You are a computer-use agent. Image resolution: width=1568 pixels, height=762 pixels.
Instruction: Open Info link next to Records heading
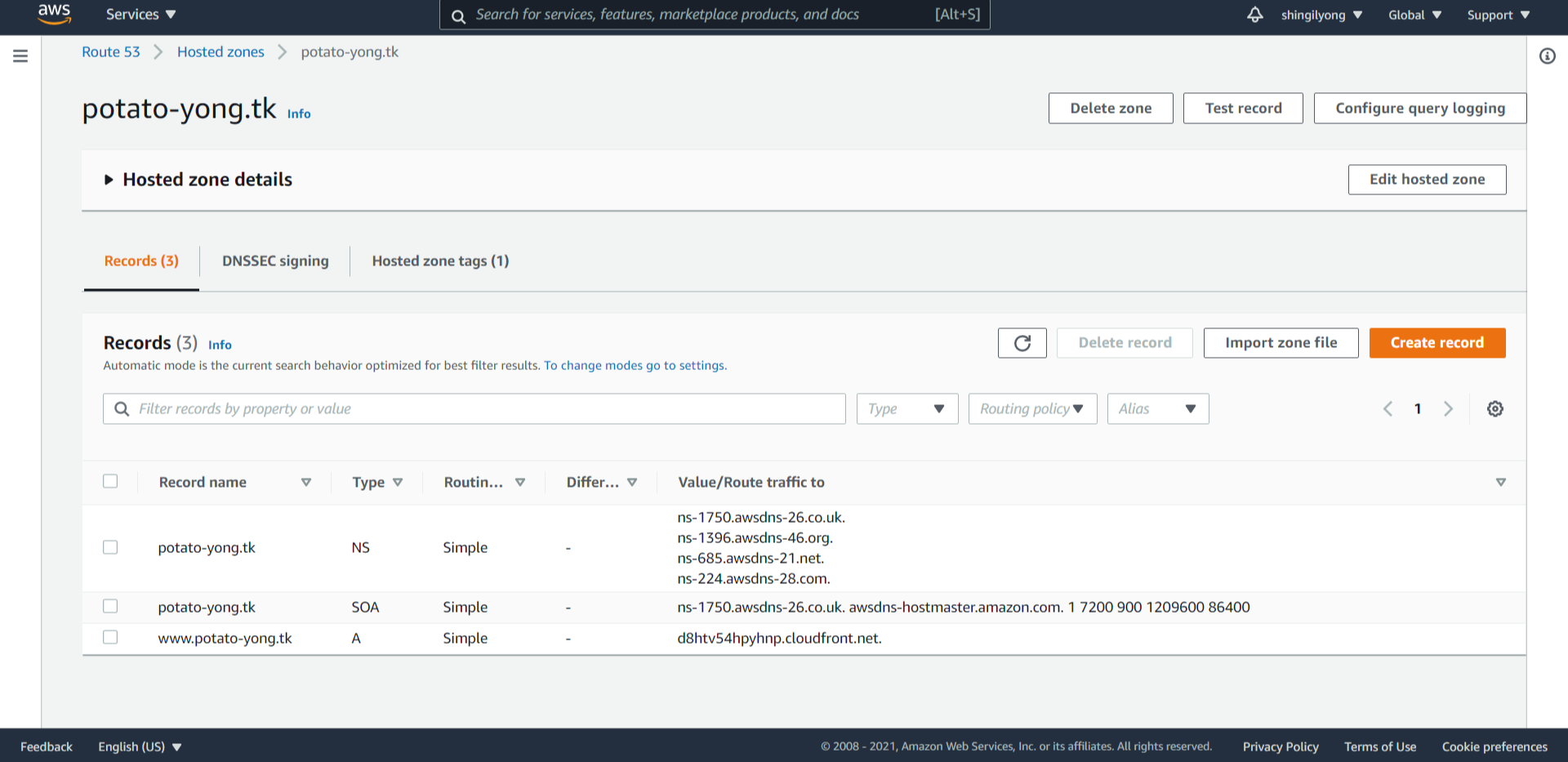220,345
